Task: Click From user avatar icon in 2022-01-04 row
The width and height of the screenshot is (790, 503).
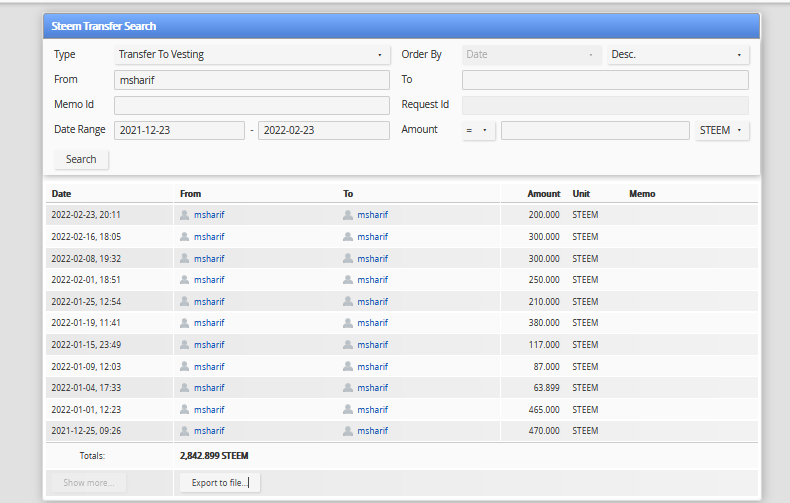Action: click(x=184, y=388)
